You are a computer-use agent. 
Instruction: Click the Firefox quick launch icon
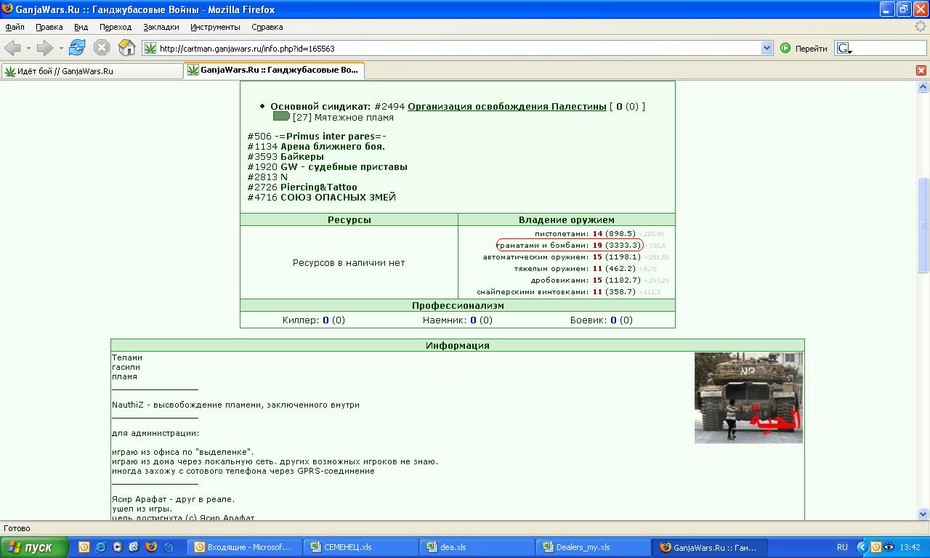[x=151, y=547]
